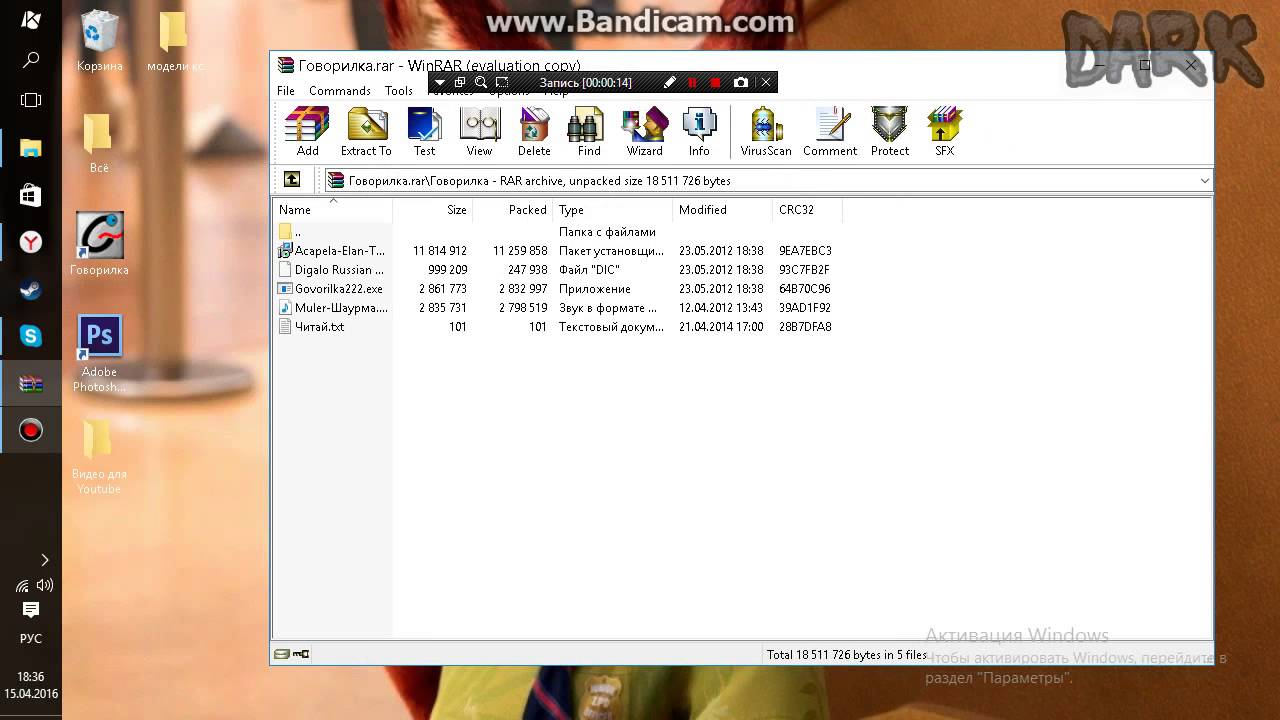Click the volume speaker tray icon
The image size is (1280, 720).
click(44, 586)
